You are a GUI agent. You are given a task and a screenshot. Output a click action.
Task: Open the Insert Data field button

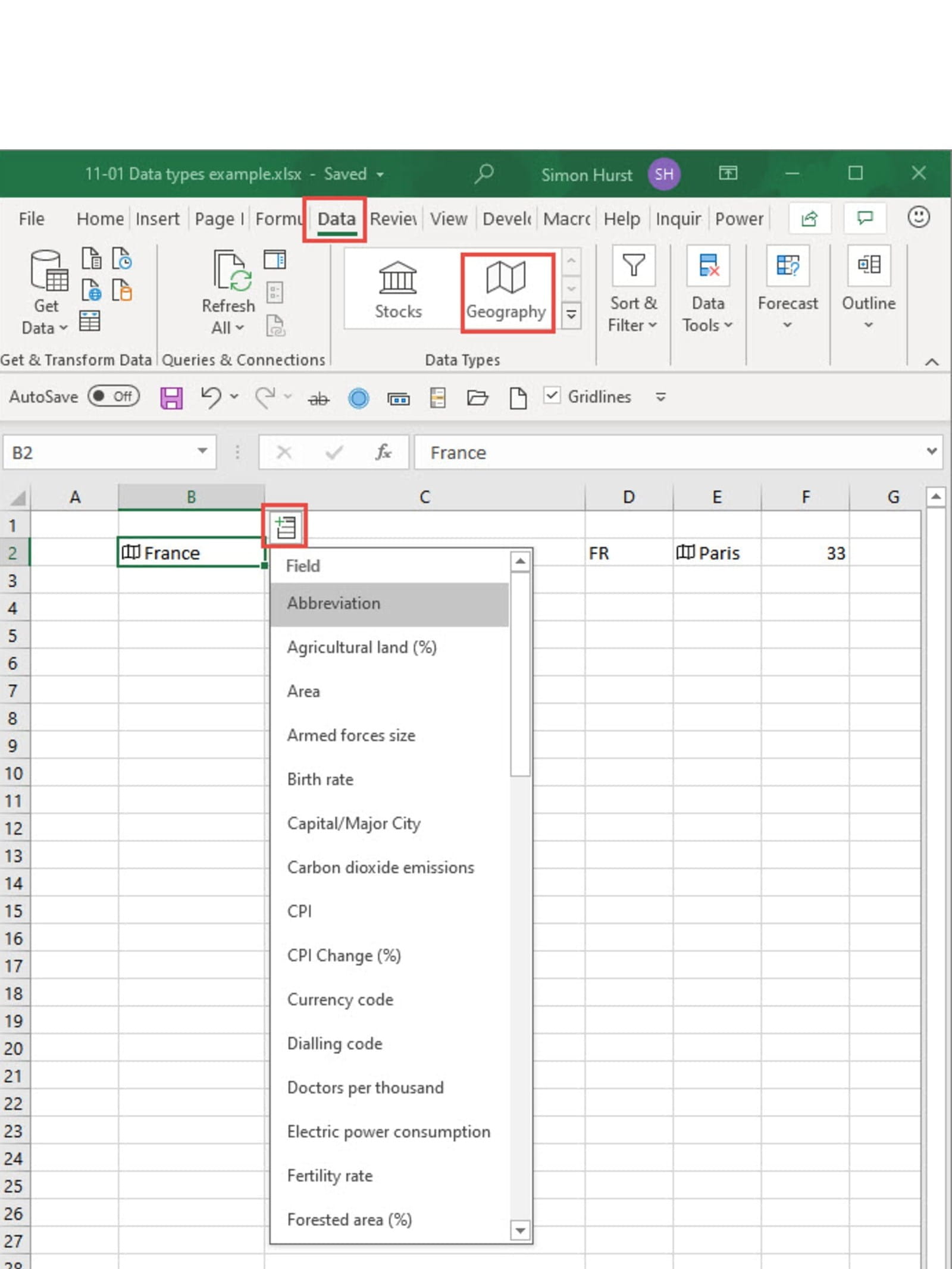click(x=285, y=527)
